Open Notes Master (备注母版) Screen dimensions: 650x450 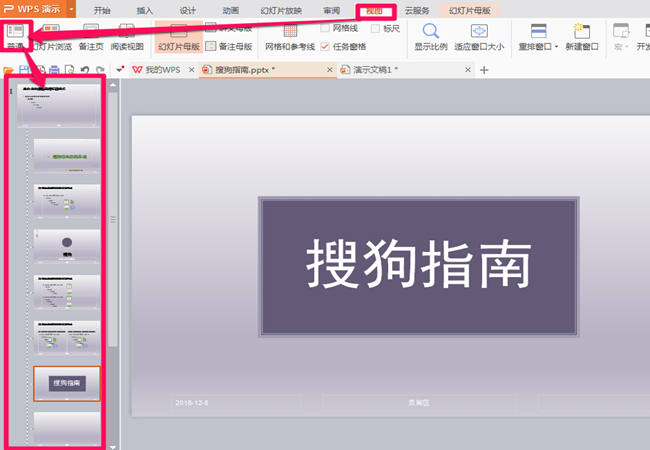229,46
